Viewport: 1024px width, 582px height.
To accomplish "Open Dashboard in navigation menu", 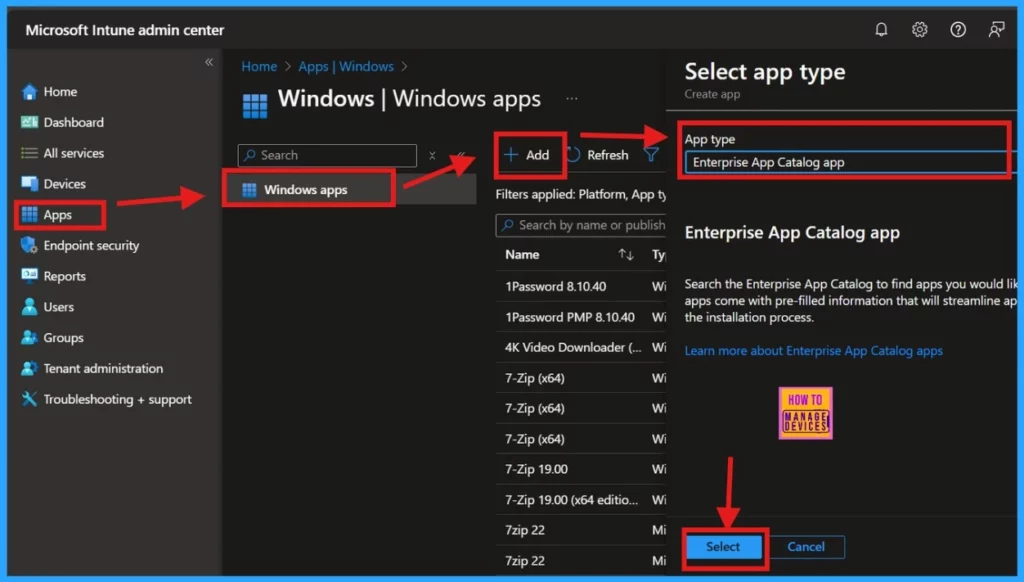I will click(x=73, y=122).
